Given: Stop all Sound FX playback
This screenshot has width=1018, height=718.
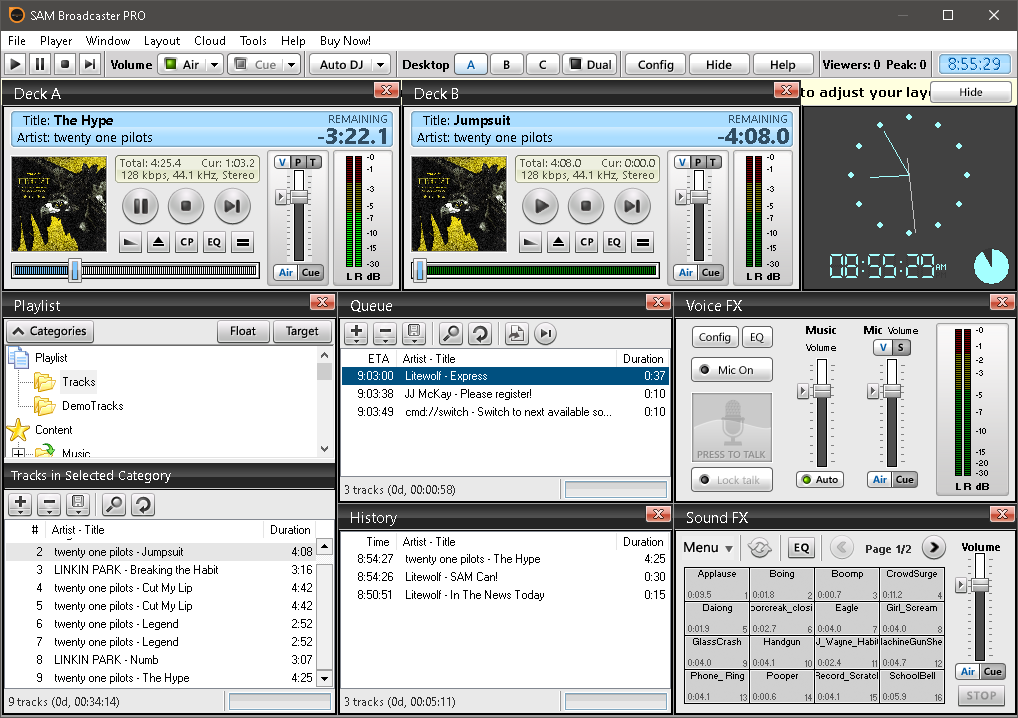Looking at the screenshot, I should click(981, 695).
